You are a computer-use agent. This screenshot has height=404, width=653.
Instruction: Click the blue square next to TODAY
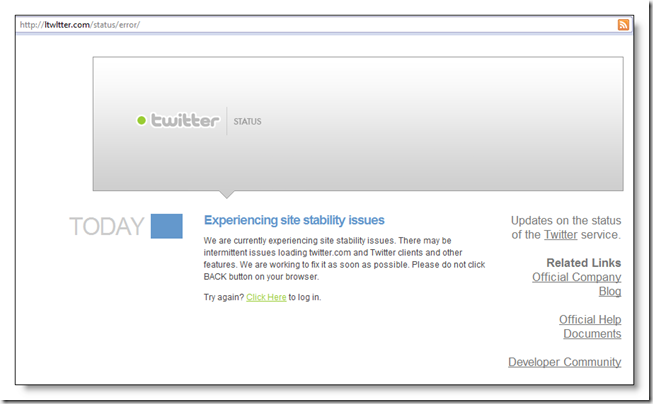167,226
